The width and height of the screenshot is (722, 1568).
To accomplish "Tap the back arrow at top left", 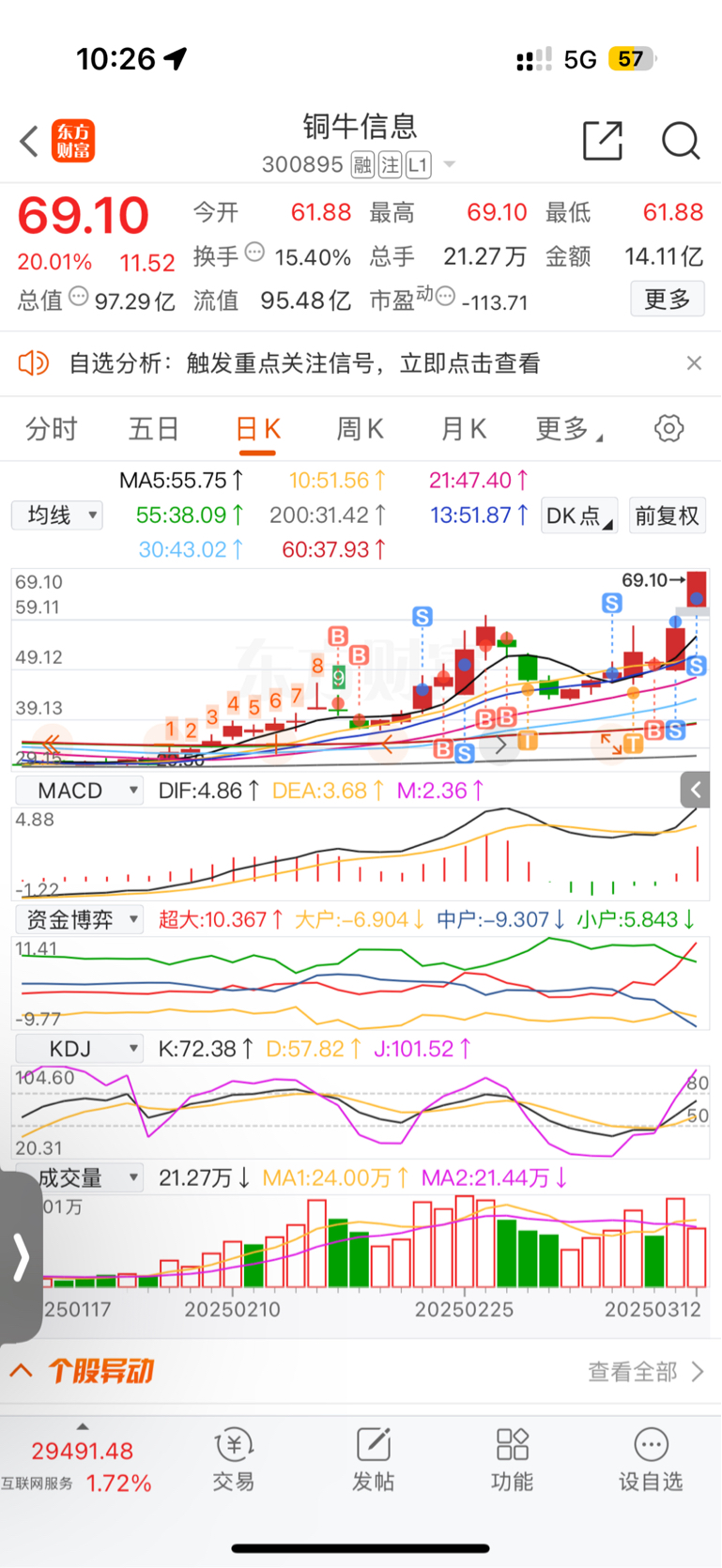I will [29, 142].
